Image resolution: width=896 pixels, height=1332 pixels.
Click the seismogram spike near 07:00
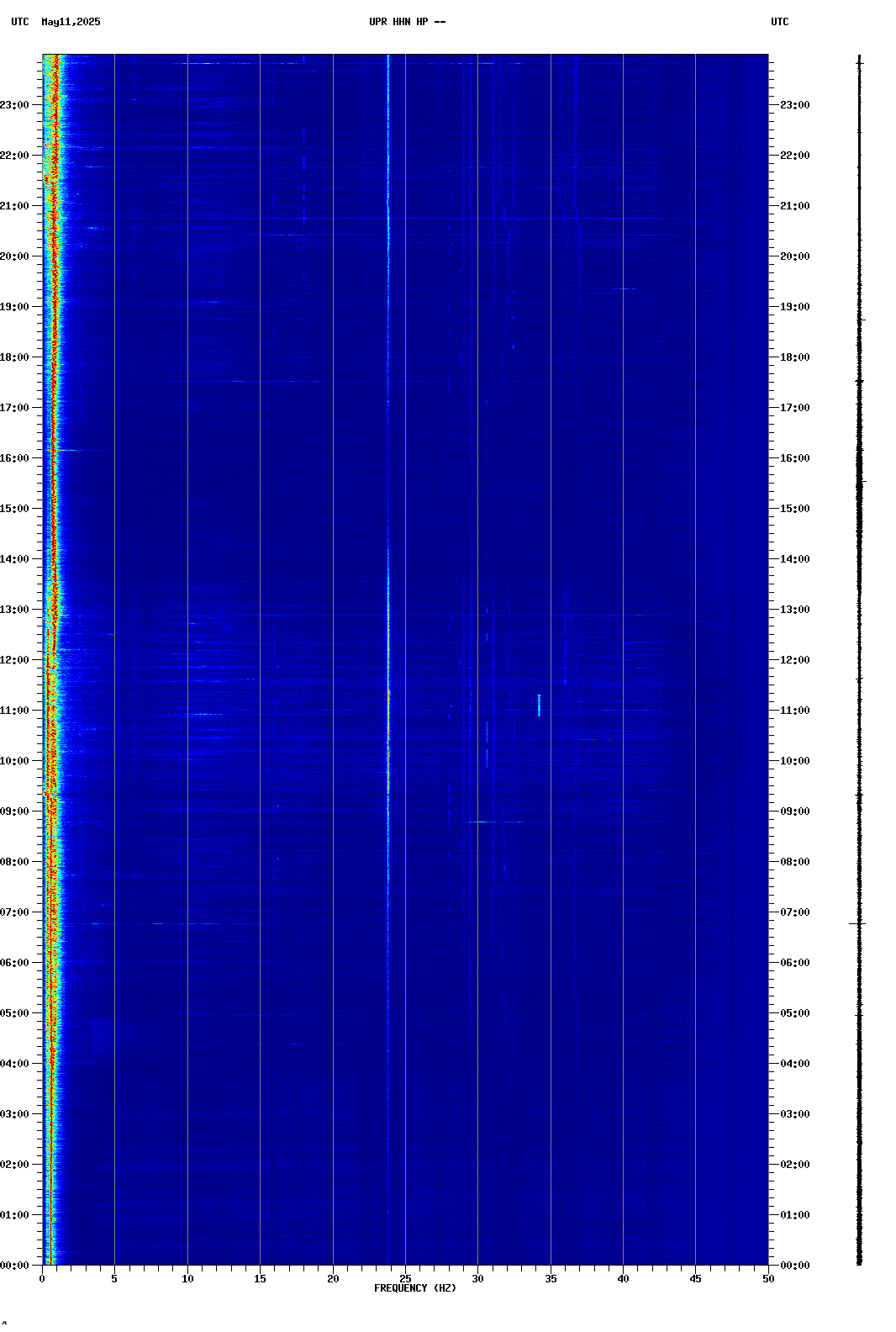point(858,923)
